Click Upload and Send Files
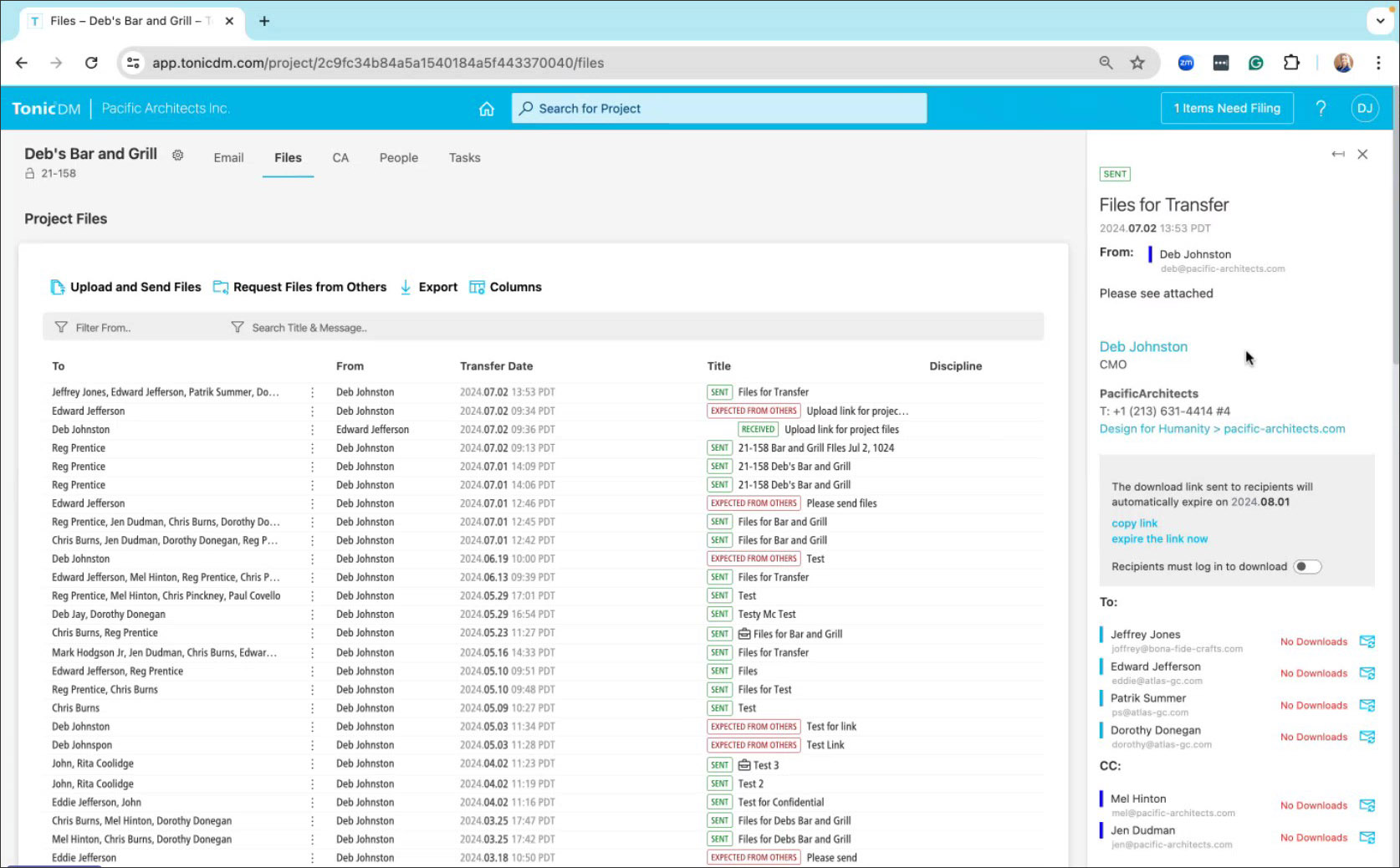This screenshot has width=1400, height=868. point(126,287)
